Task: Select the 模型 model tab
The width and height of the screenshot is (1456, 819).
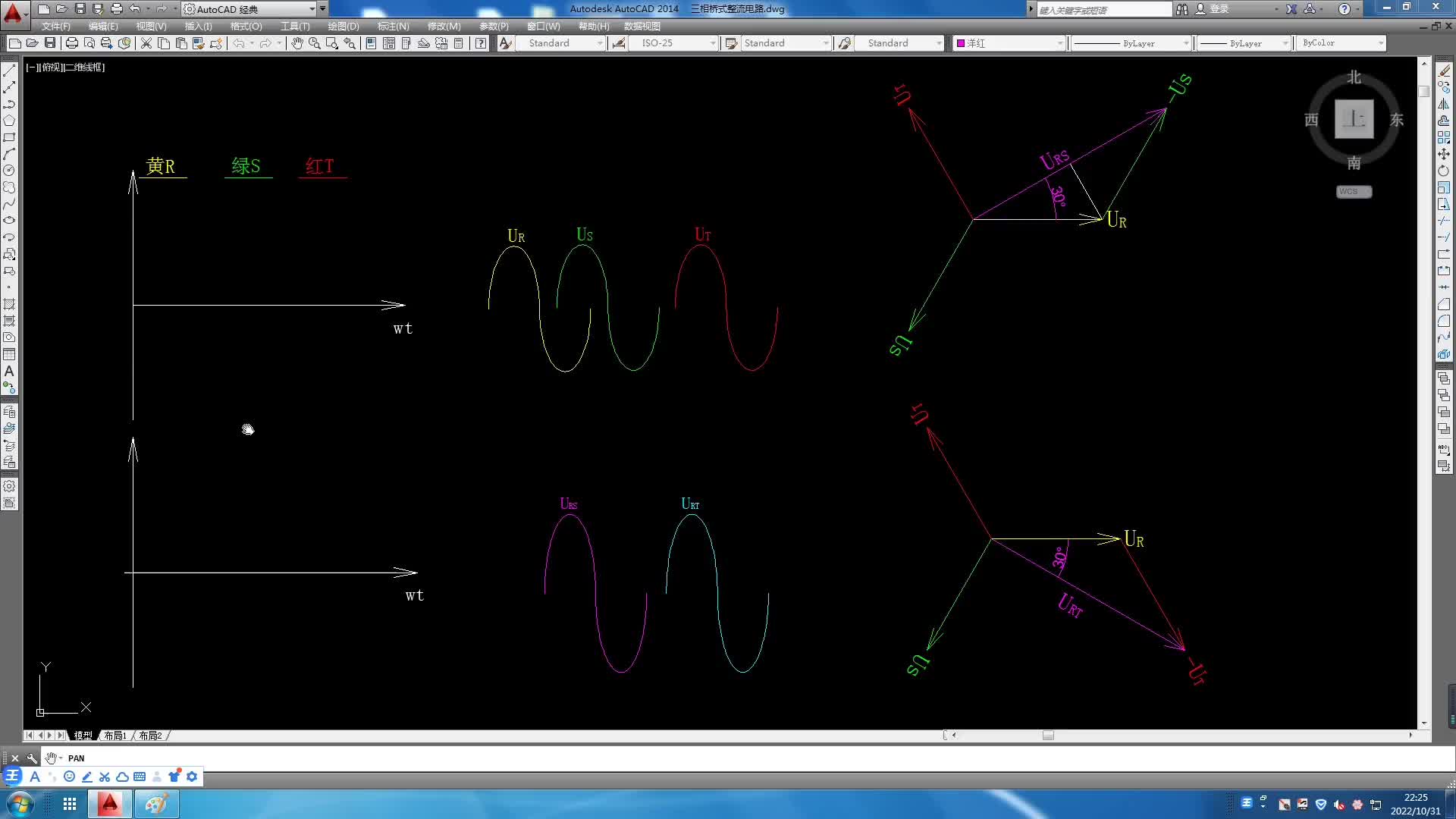Action: coord(83,736)
